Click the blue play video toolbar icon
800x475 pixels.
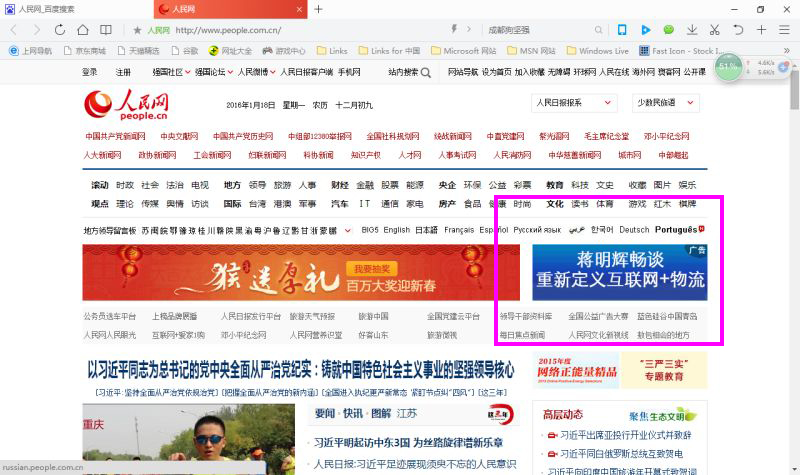[x=645, y=30]
